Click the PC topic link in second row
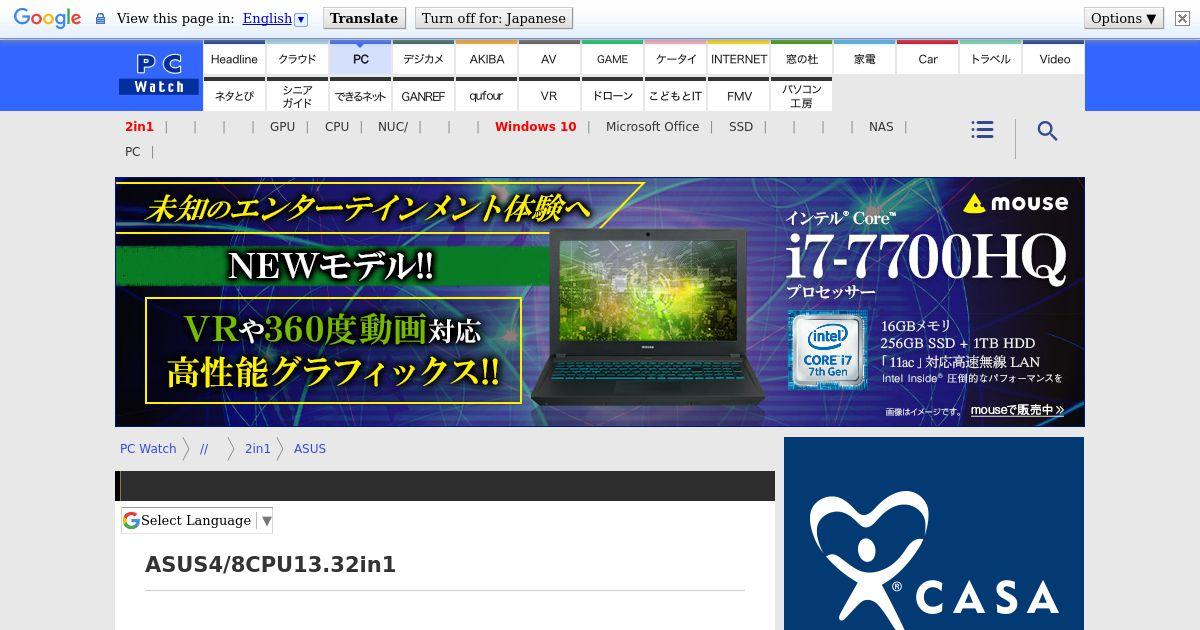This screenshot has width=1200, height=630. pyautogui.click(x=132, y=152)
